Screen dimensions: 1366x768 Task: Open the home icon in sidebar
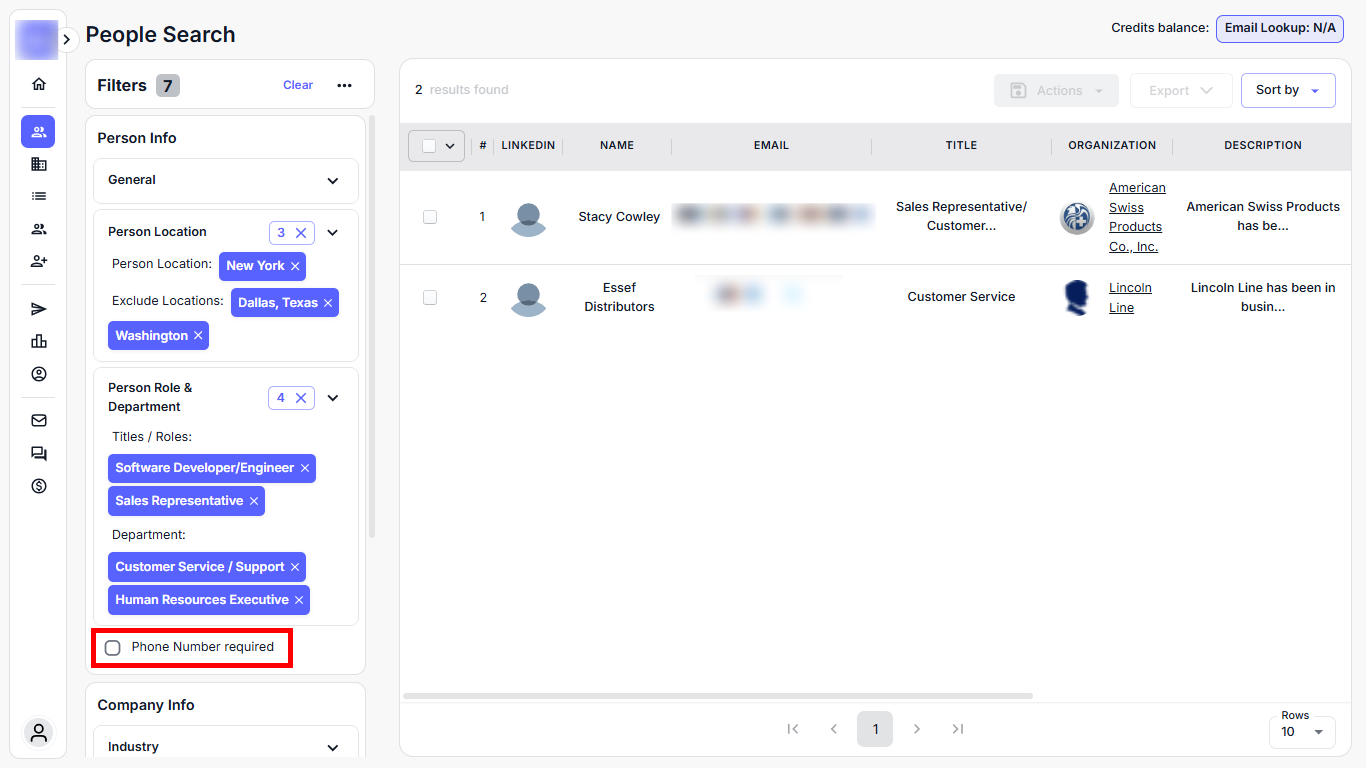(39, 84)
